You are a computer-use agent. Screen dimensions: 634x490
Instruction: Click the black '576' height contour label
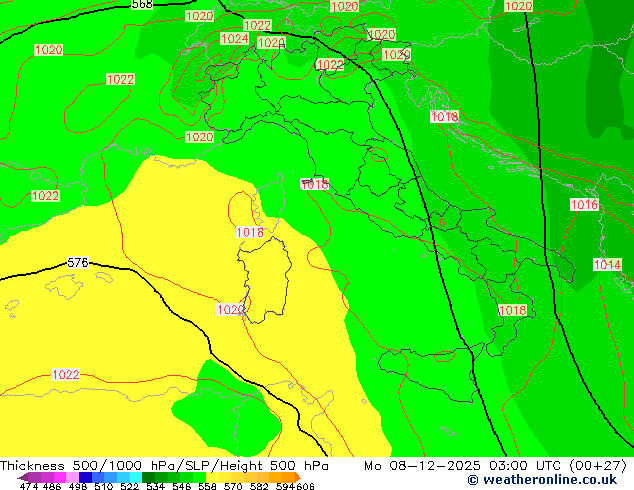click(x=77, y=262)
